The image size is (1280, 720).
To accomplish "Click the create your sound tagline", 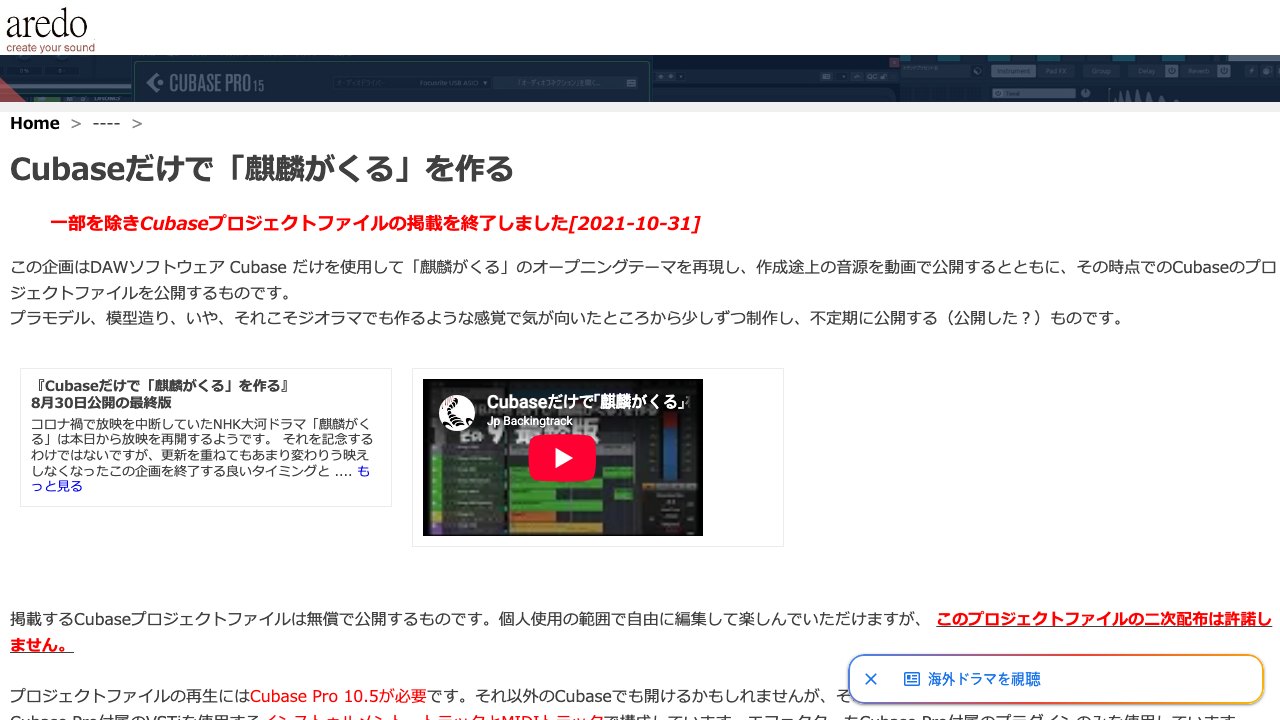I will (50, 47).
